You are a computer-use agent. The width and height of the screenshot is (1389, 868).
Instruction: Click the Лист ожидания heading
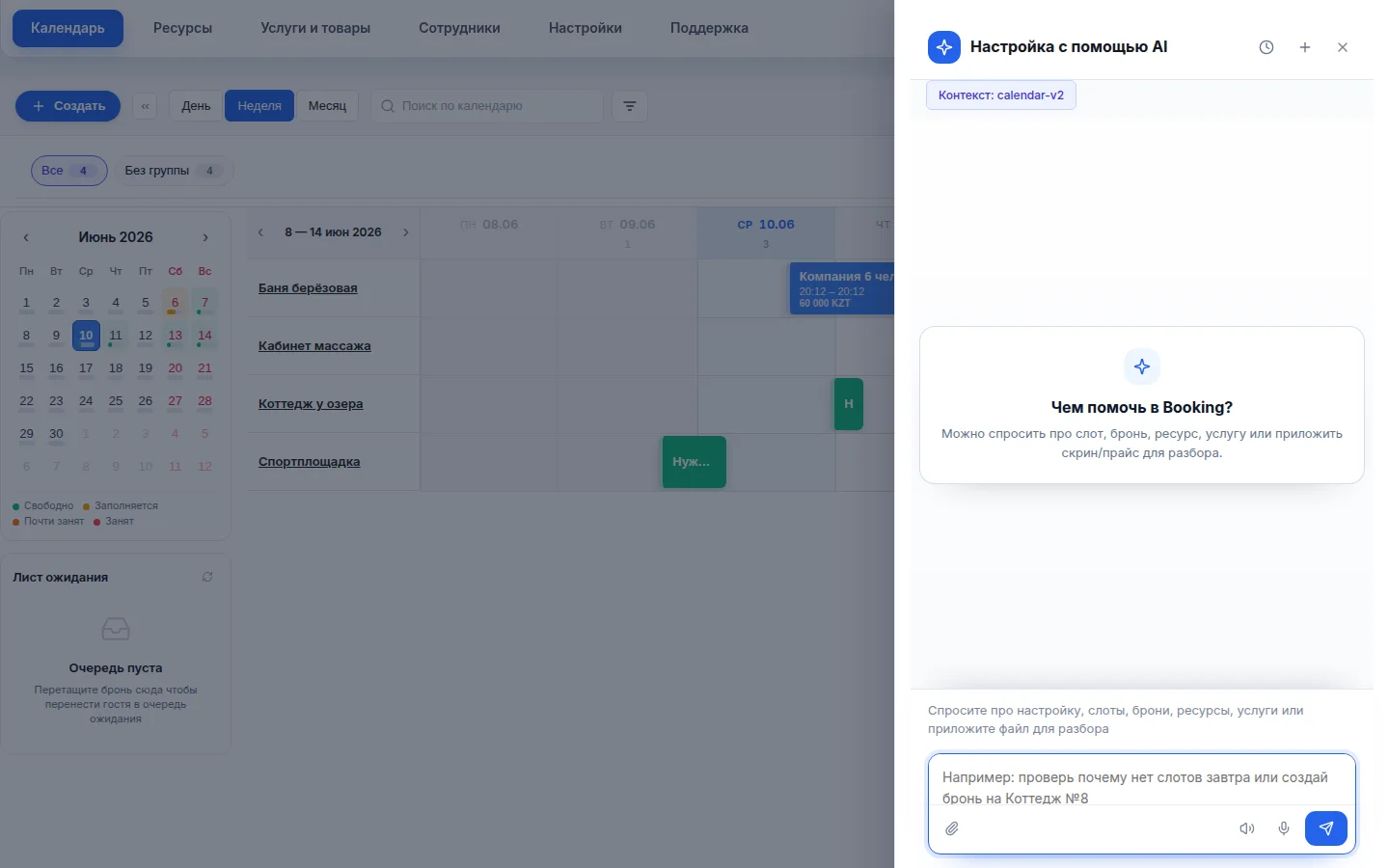[61, 578]
